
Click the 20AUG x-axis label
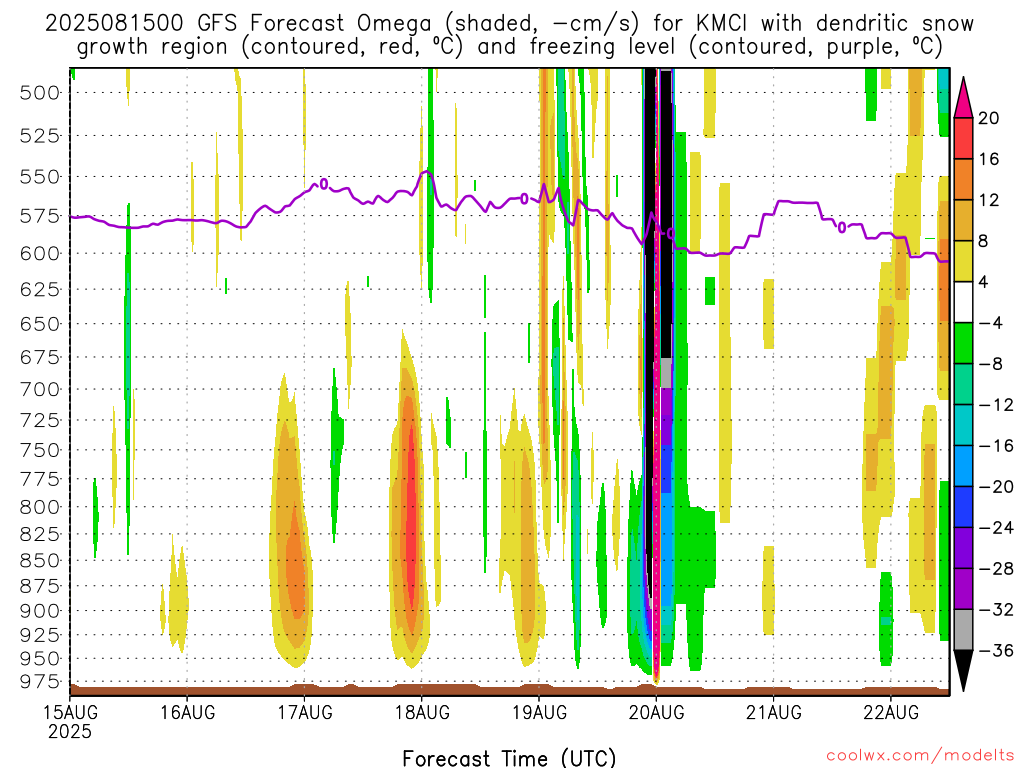[656, 712]
